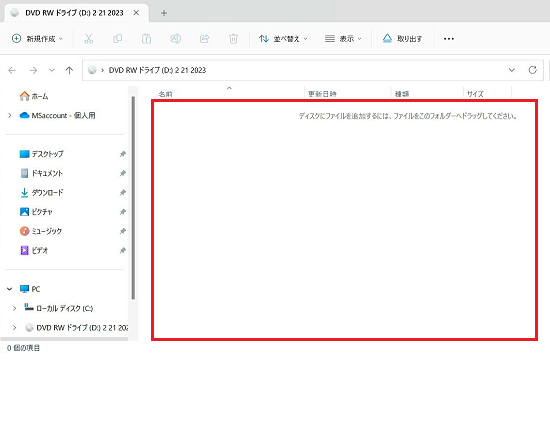
Task: Select PC in navigation pane
Action: coord(30,289)
